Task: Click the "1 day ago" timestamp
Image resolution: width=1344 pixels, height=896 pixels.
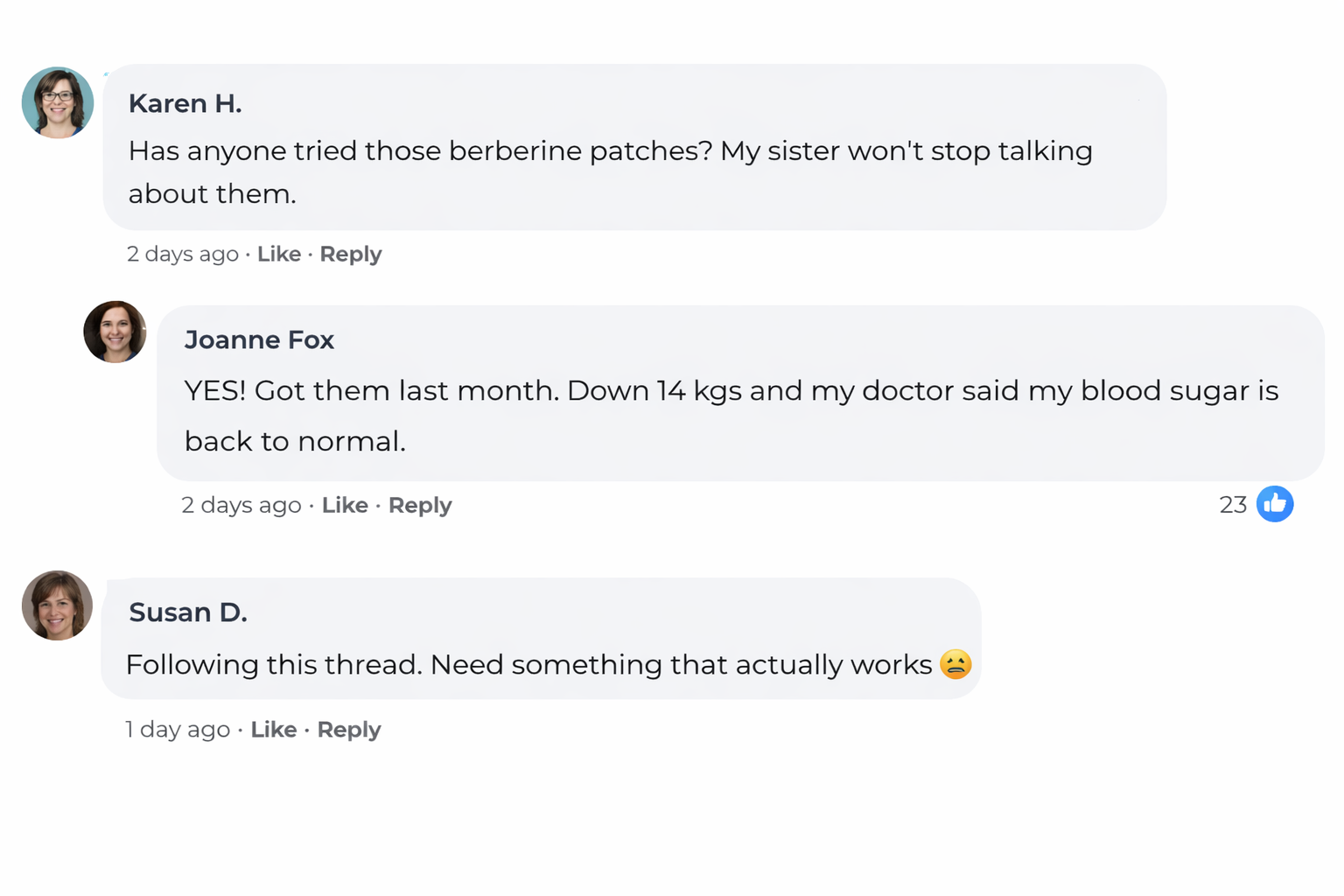Action: point(178,729)
